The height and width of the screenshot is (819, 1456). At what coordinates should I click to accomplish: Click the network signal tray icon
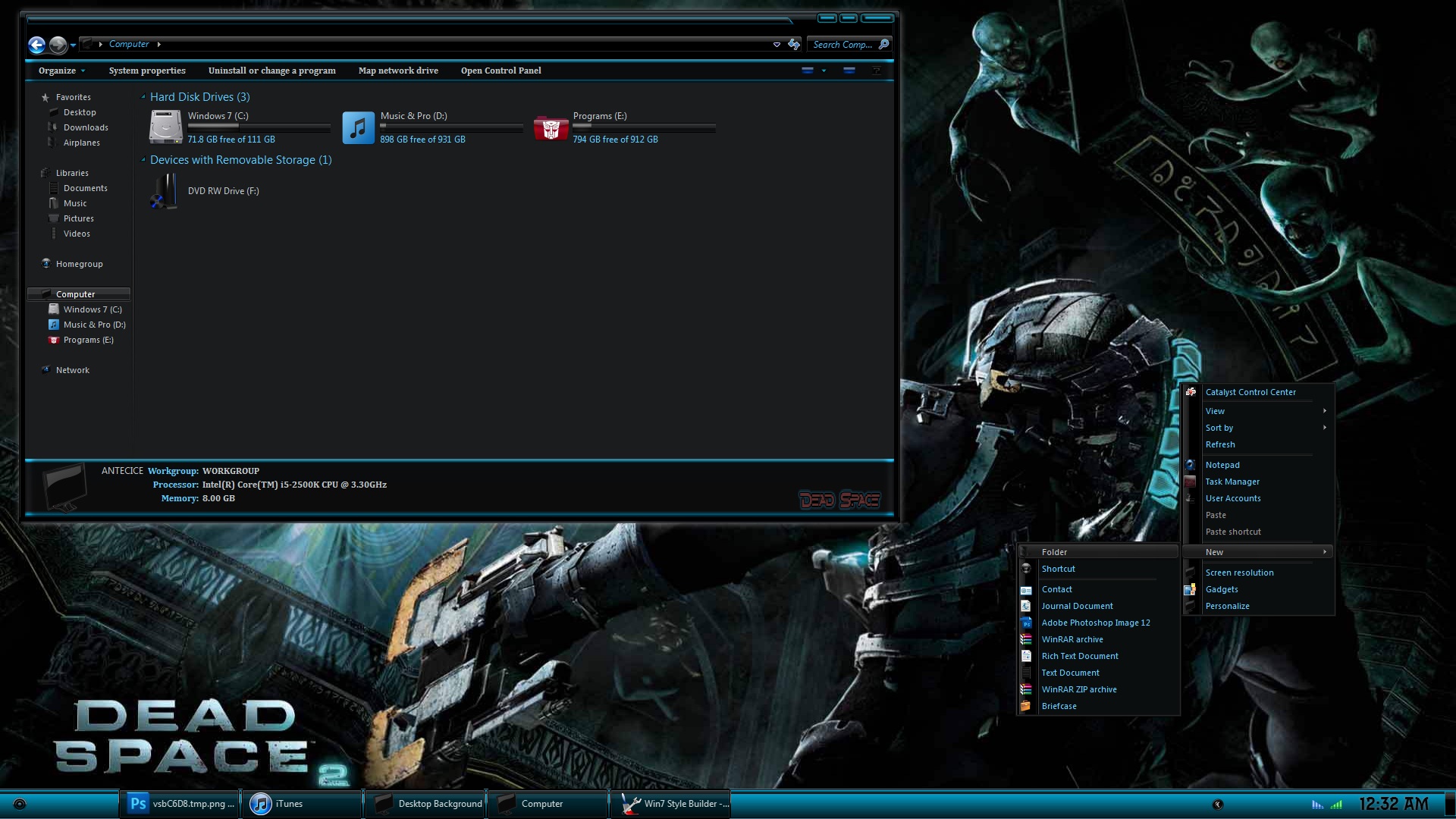1336,805
